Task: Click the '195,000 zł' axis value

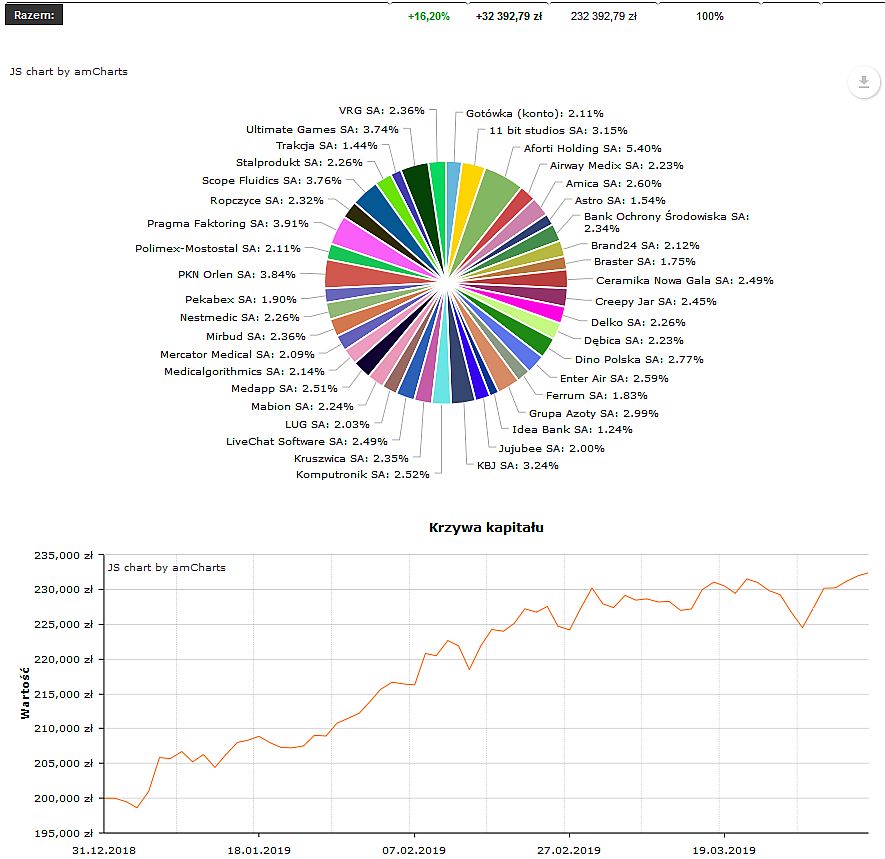Action: click(x=64, y=834)
